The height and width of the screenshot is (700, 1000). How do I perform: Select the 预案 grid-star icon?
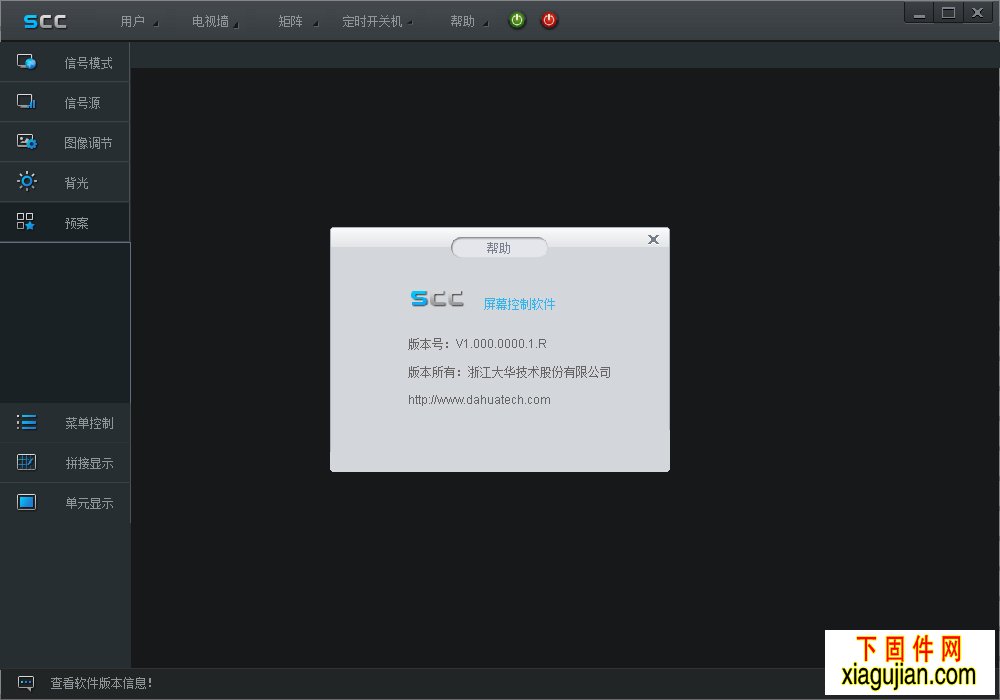(26, 222)
